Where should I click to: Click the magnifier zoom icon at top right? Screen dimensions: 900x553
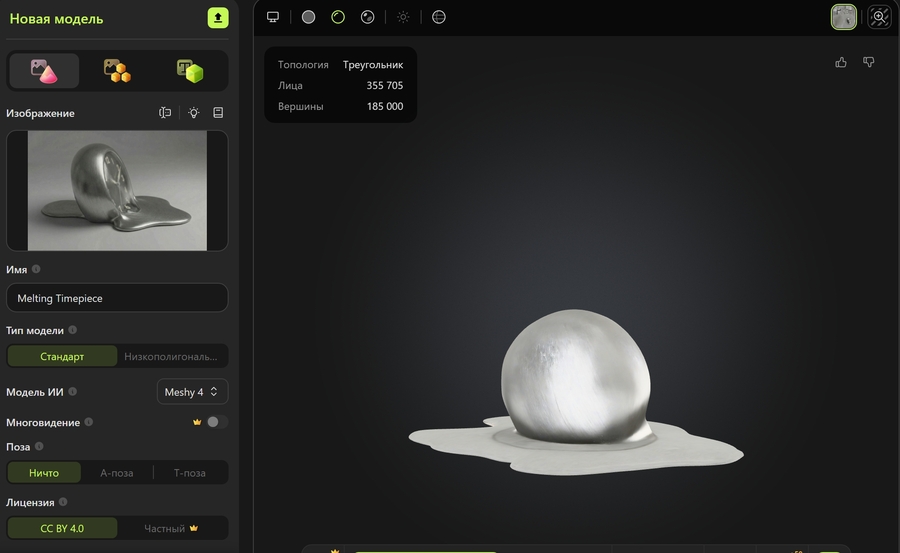[879, 17]
